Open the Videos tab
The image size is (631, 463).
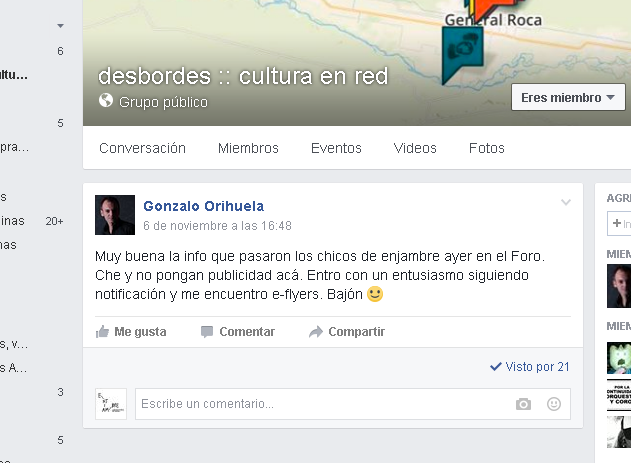(415, 148)
